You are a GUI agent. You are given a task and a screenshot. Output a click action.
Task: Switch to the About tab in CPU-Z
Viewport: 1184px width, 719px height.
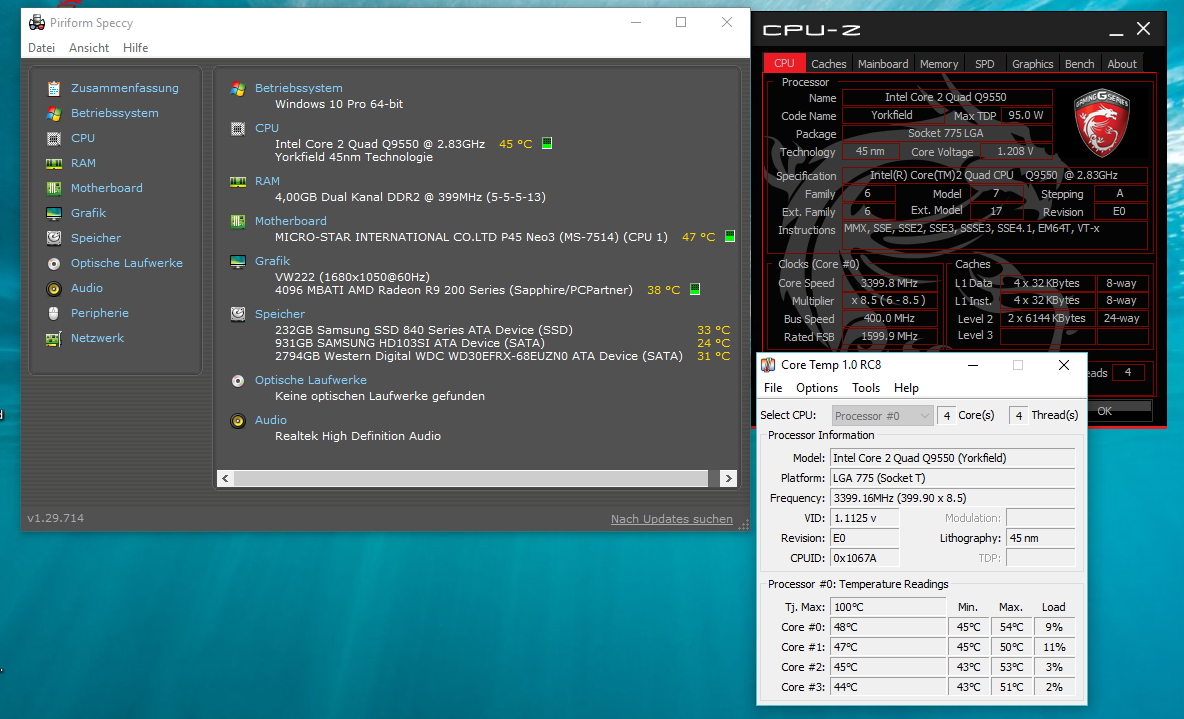tap(1121, 63)
